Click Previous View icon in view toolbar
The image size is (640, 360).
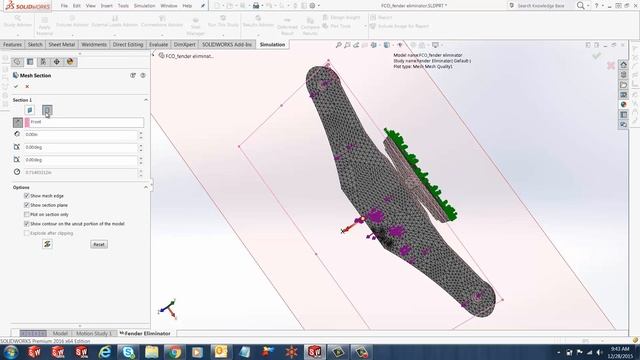tap(356, 45)
